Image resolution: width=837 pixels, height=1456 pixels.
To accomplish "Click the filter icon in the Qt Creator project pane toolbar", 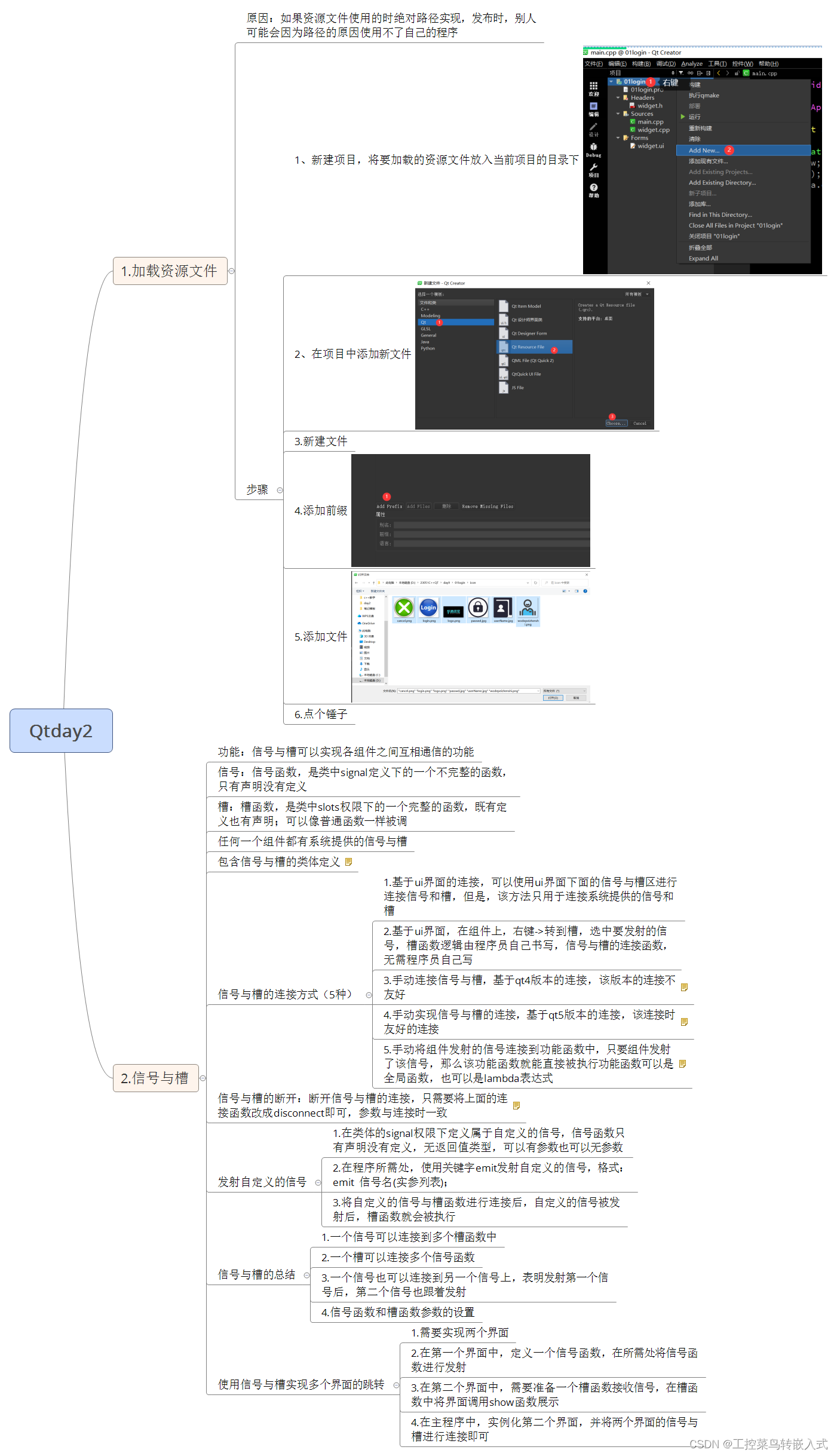I will point(681,73).
